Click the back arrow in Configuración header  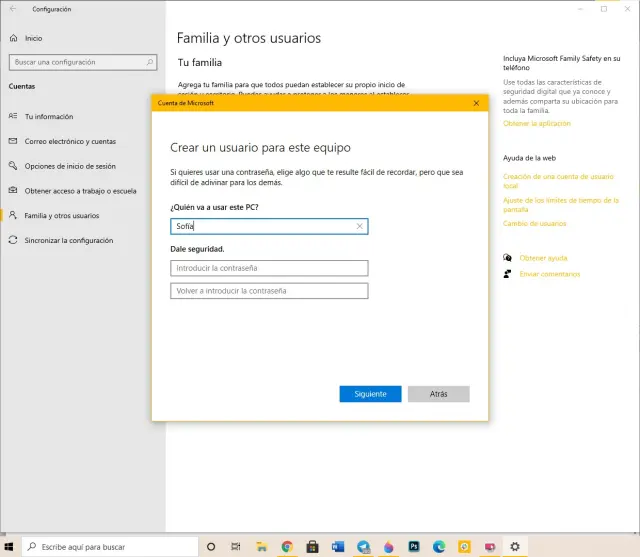12,9
